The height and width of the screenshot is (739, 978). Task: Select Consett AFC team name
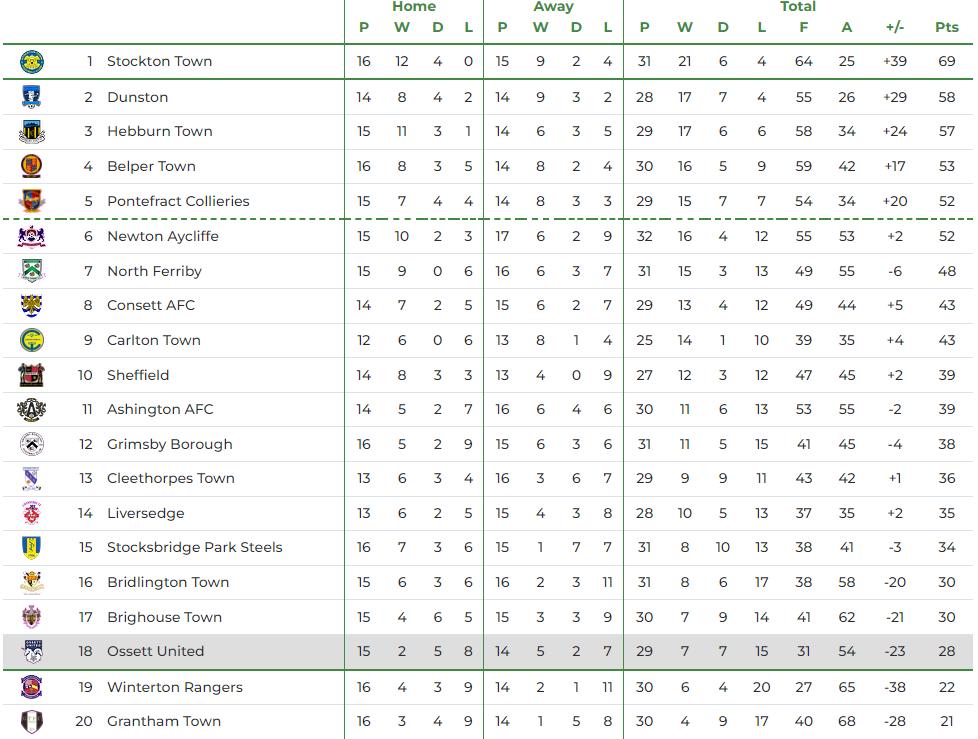(x=151, y=305)
